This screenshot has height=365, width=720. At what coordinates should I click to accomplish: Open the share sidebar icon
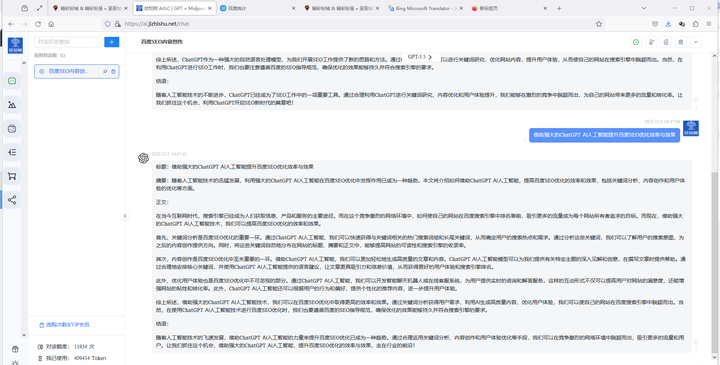[12, 200]
